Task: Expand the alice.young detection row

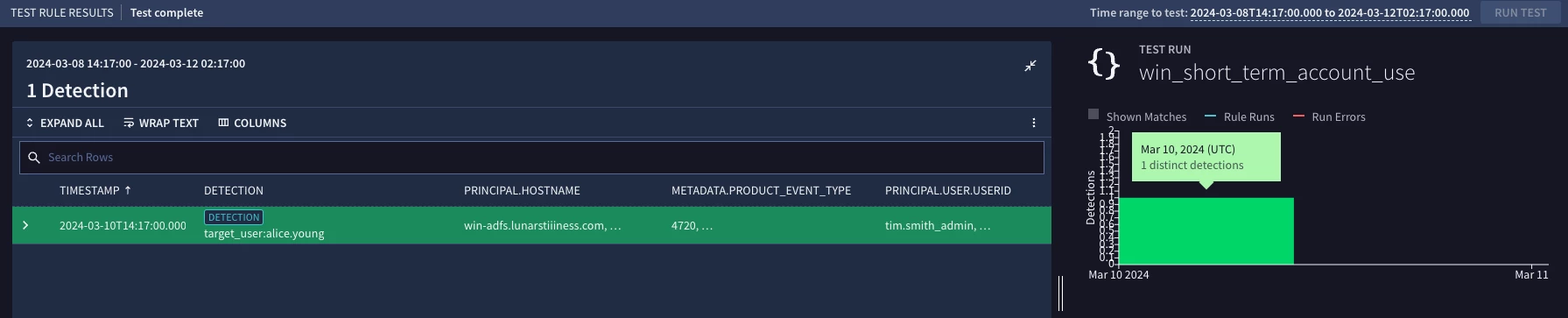Action: point(25,225)
